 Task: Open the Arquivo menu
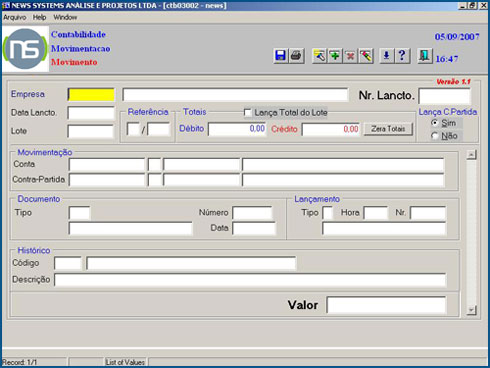[15, 17]
